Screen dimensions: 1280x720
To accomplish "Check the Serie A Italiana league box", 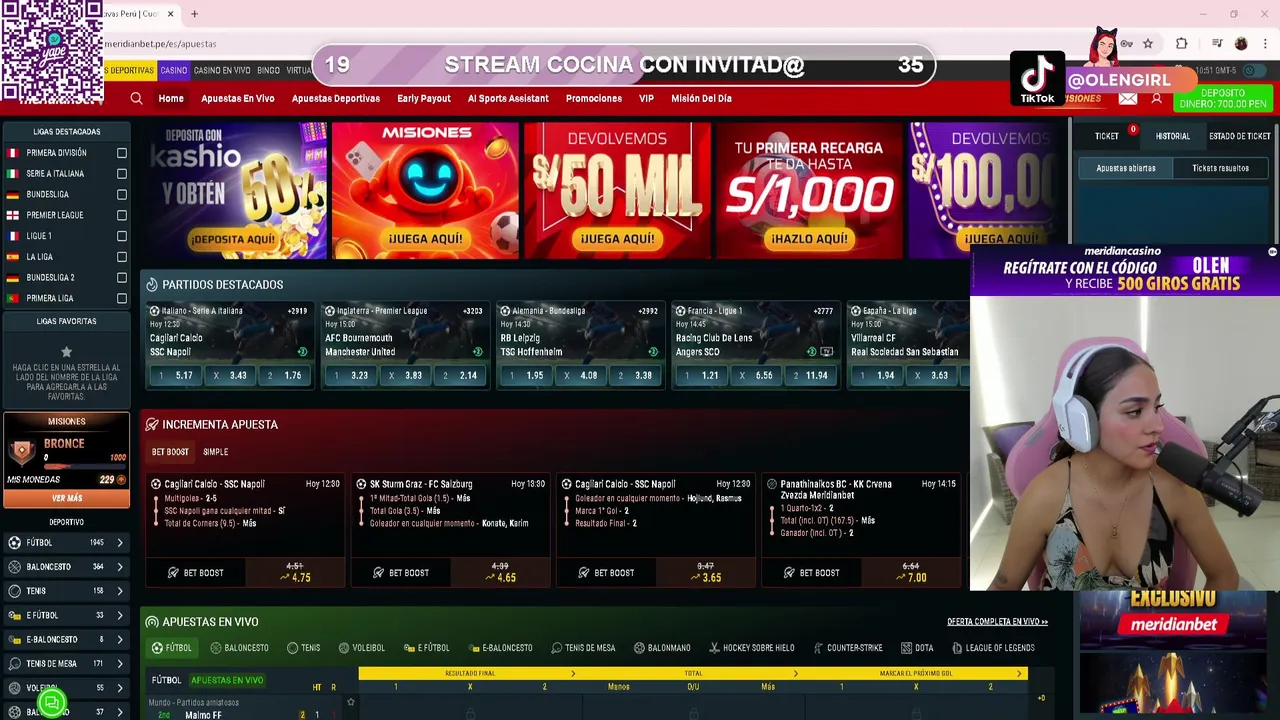I will [122, 174].
